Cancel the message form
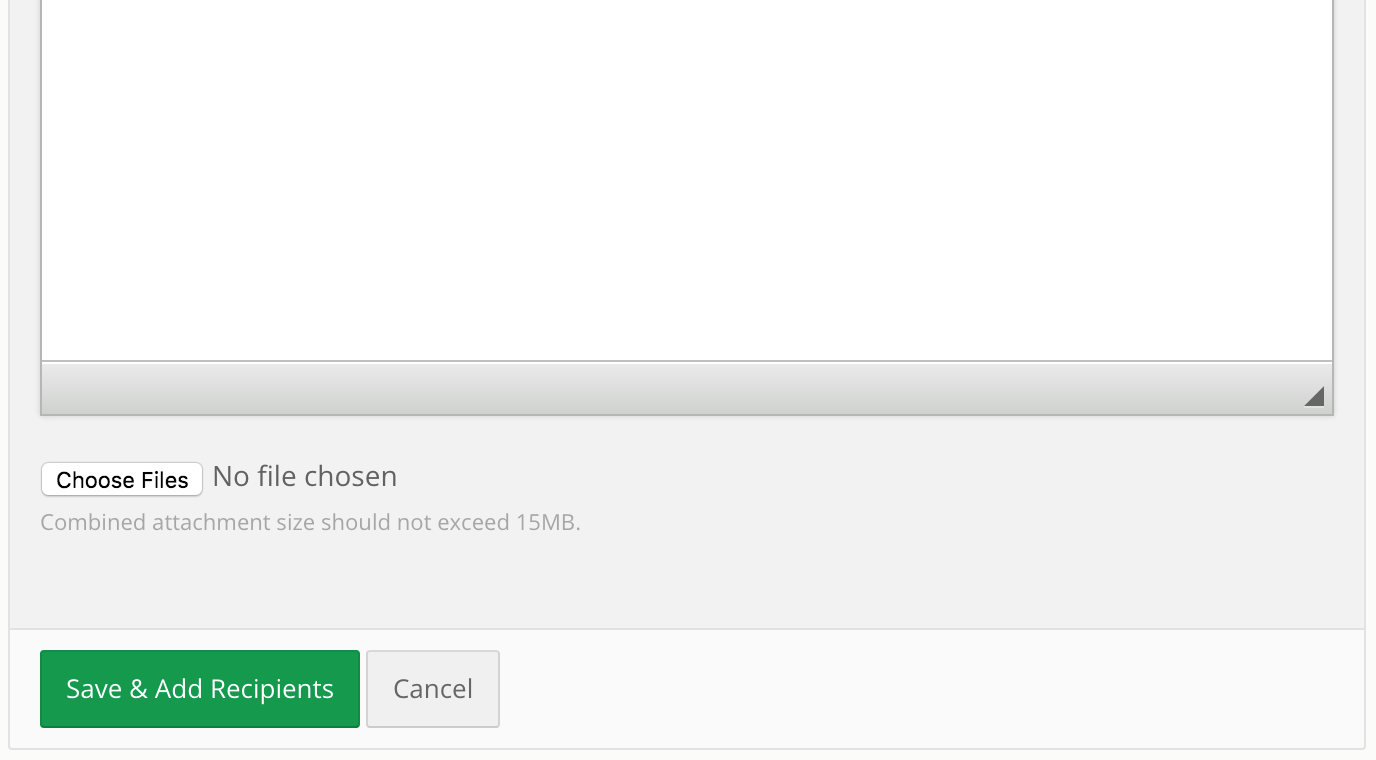 pyautogui.click(x=433, y=689)
